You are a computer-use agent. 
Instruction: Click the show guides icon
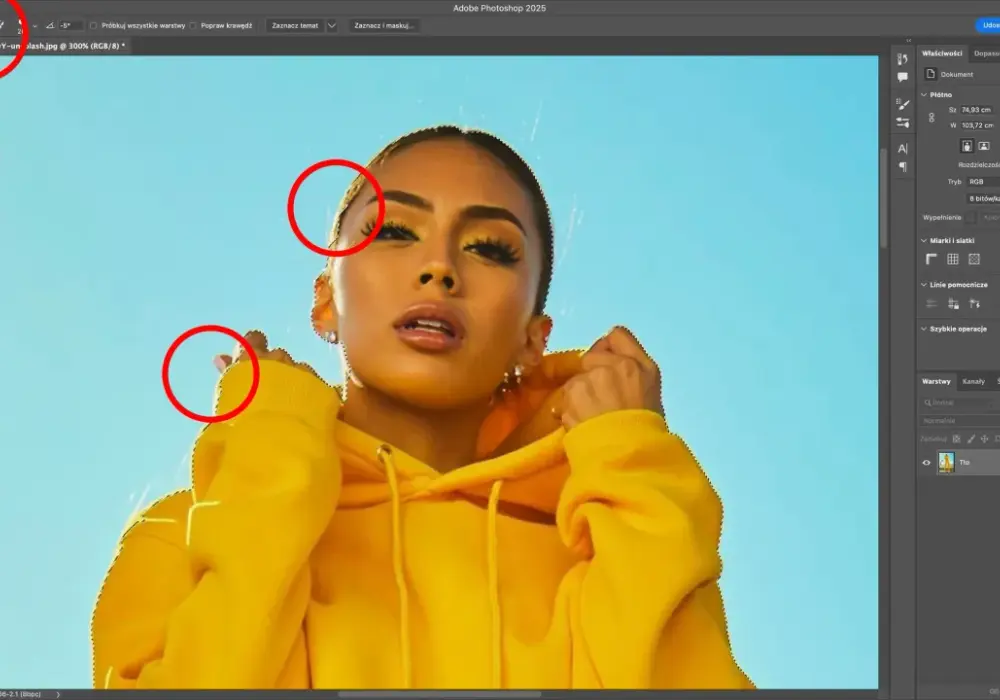931,303
